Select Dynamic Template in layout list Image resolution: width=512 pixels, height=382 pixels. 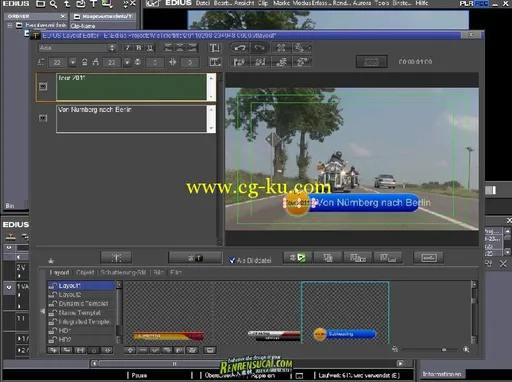pos(81,304)
